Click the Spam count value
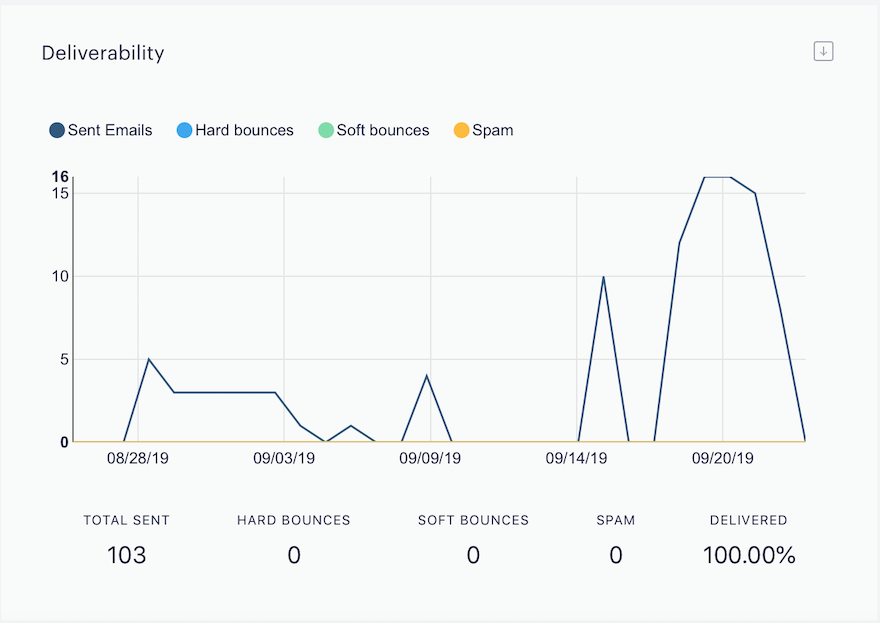Viewport: 880px width, 623px height. (616, 556)
